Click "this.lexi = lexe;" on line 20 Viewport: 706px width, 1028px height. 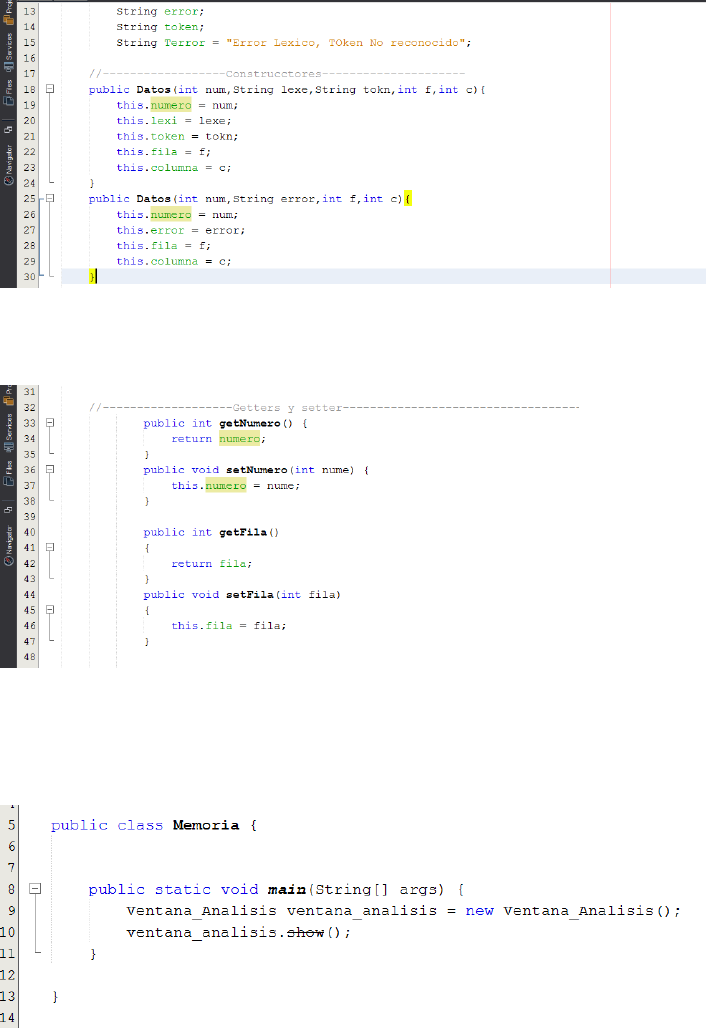(174, 121)
